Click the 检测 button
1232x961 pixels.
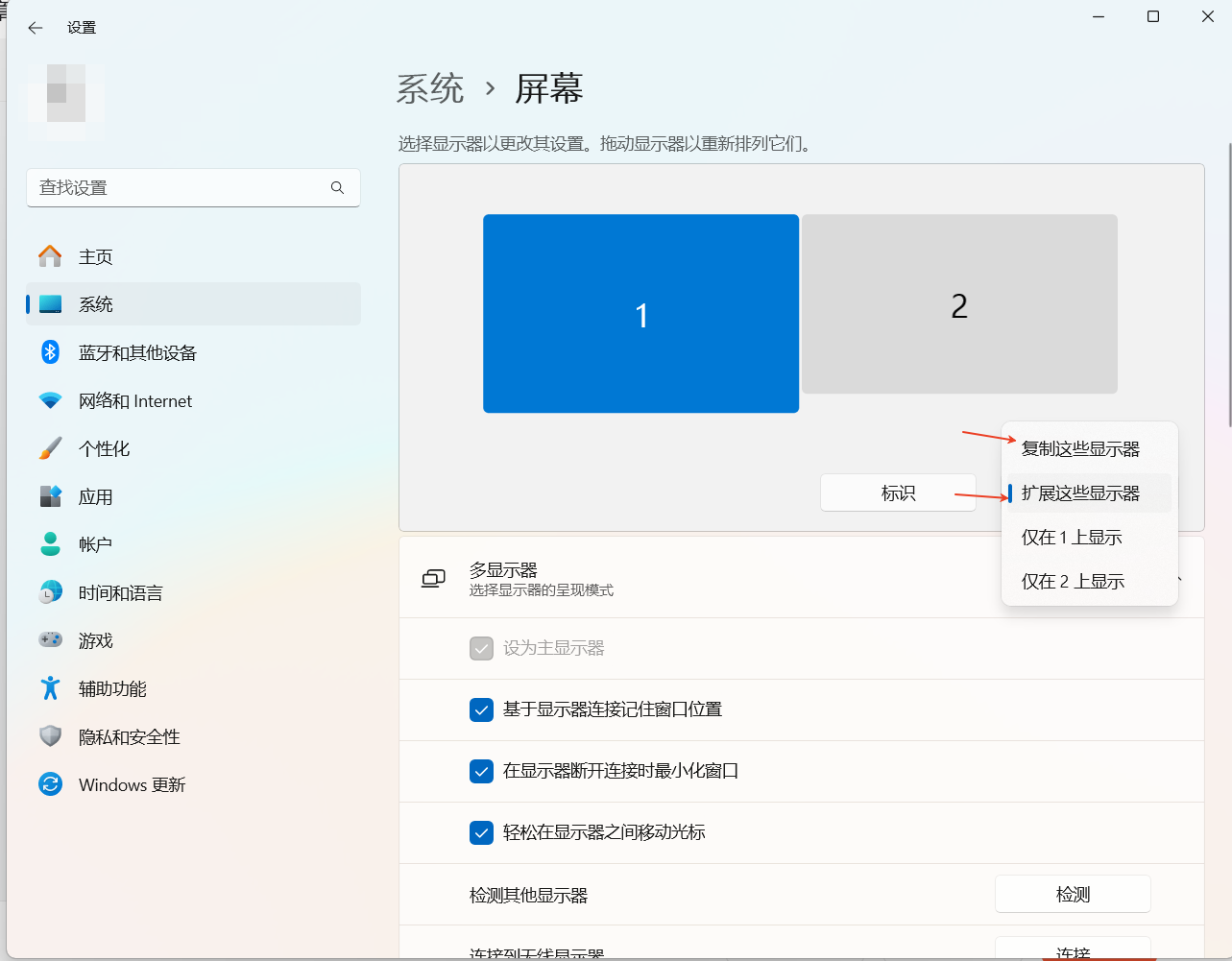pos(1073,894)
